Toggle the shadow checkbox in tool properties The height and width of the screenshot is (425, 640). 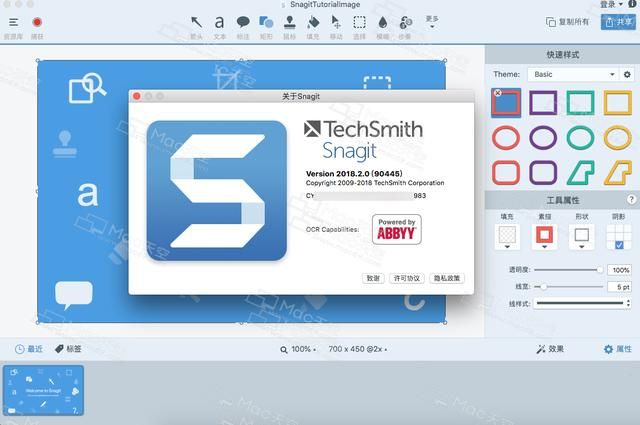point(619,245)
